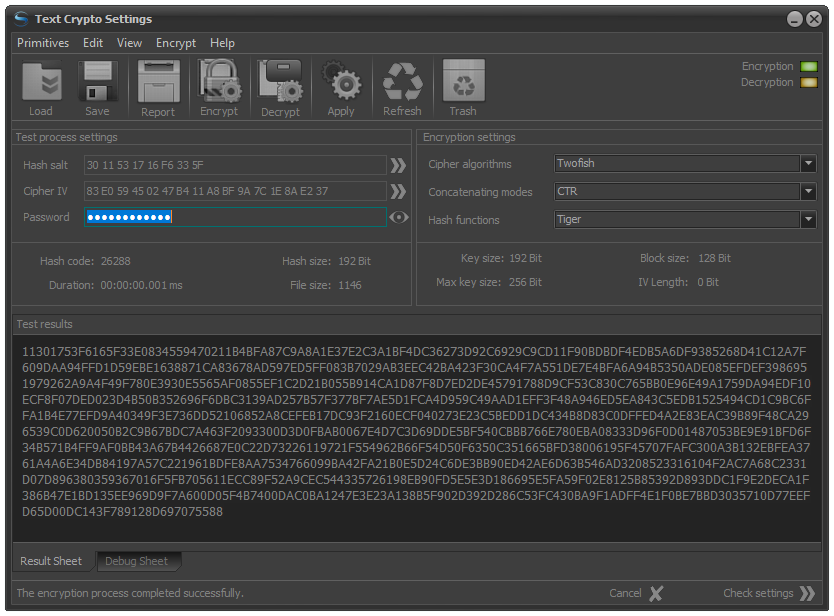Open the Help menu

click(x=222, y=43)
